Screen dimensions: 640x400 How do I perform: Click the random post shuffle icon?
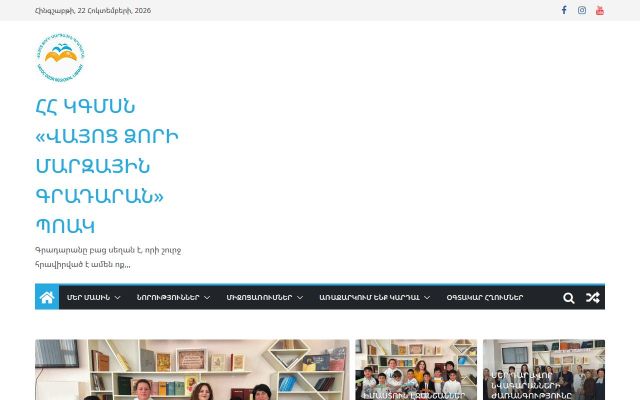593,298
